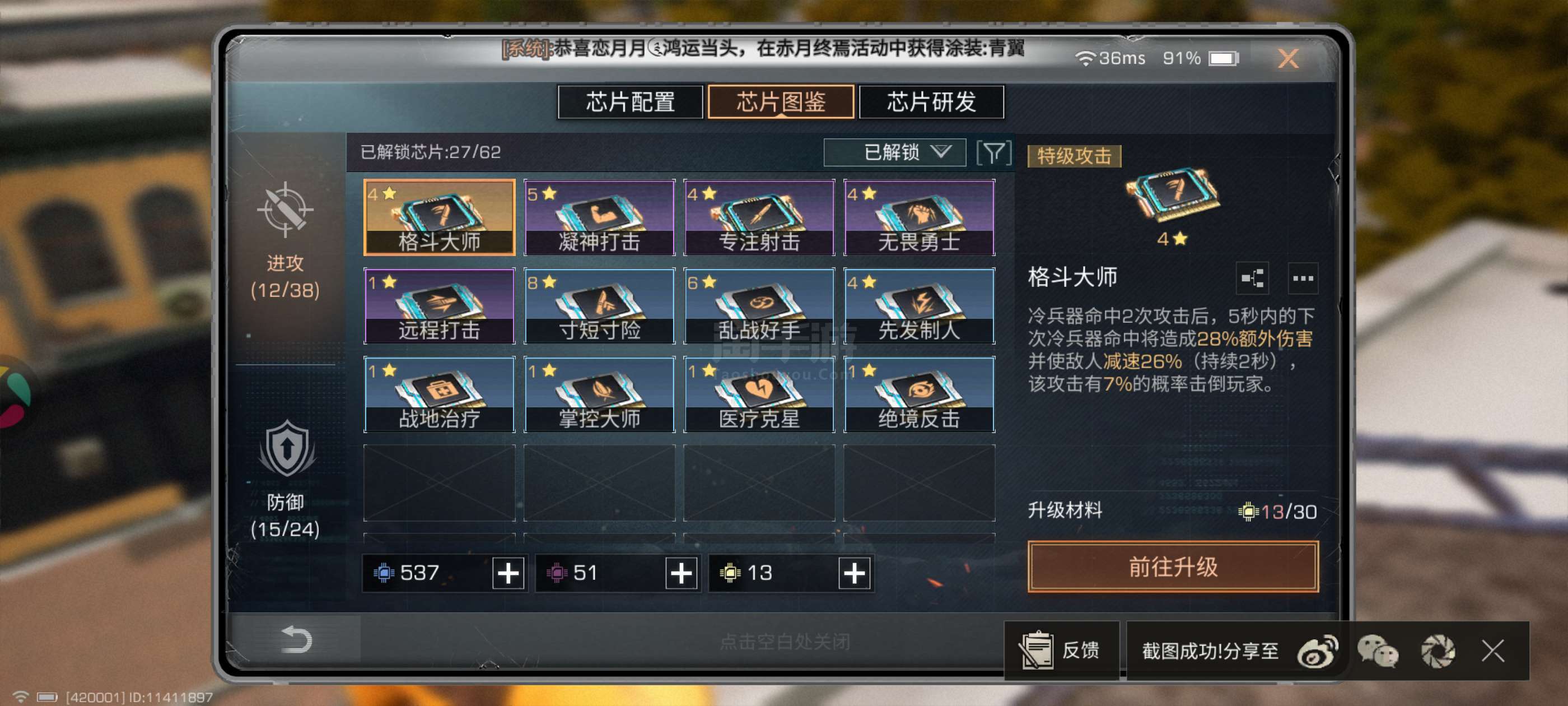
Task: Expand the 已解锁 filter dropdown
Action: point(894,152)
